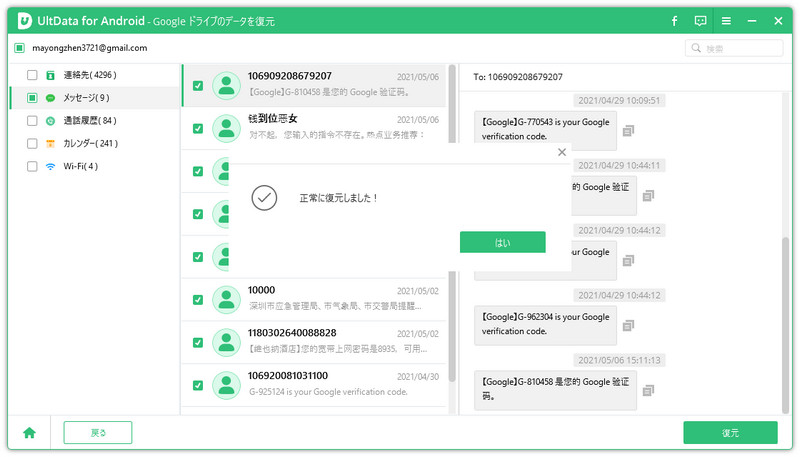Image resolution: width=800 pixels, height=457 pixels.
Task: Click the calendar icon beside カレンダー
Action: point(51,144)
